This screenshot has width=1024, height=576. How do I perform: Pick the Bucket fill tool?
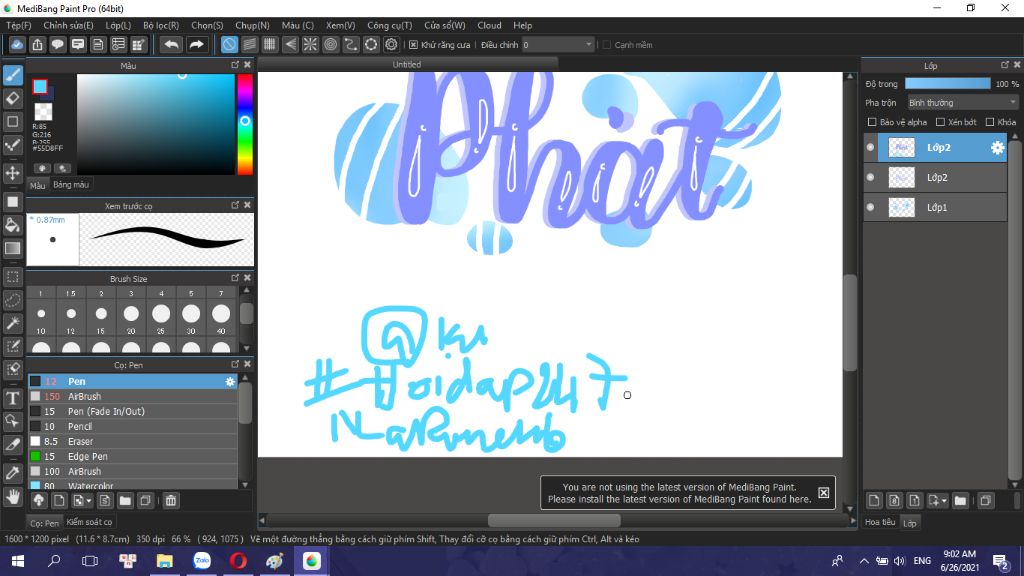click(12, 225)
